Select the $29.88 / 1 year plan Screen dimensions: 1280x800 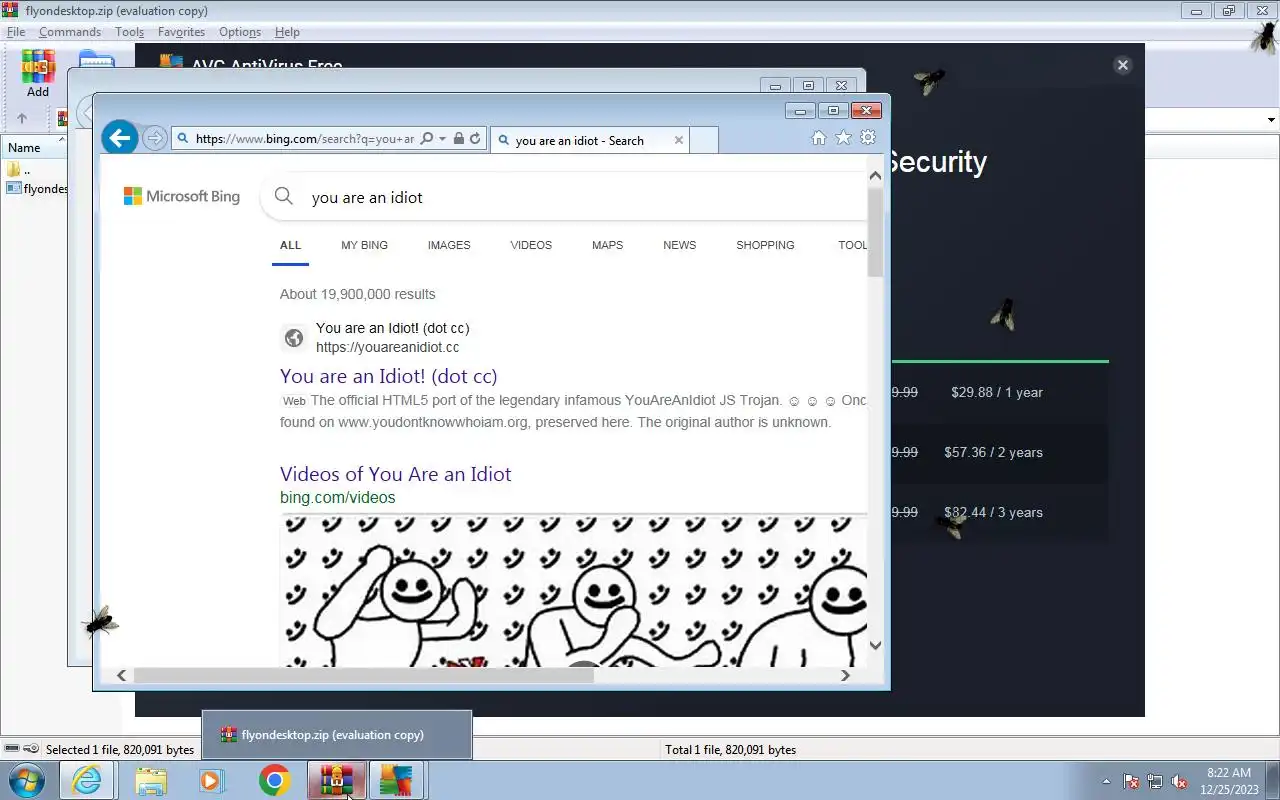997,392
